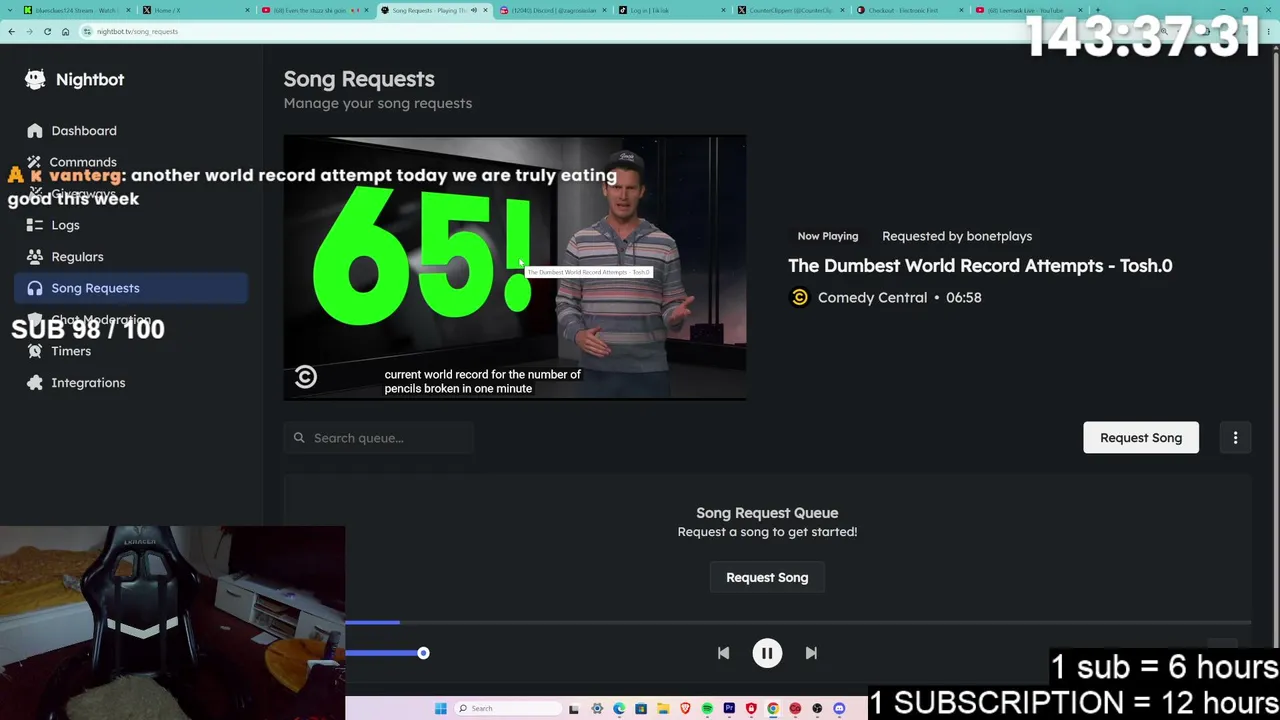Screen dimensions: 1280x720
Task: Click the browser back arrow
Action: coord(11,32)
